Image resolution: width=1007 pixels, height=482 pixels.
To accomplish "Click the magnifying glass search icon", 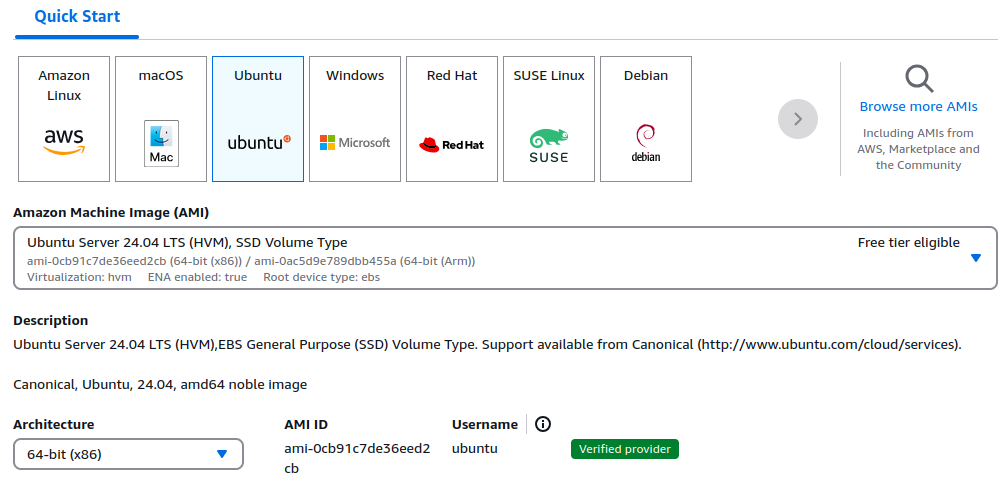I will pos(919,78).
